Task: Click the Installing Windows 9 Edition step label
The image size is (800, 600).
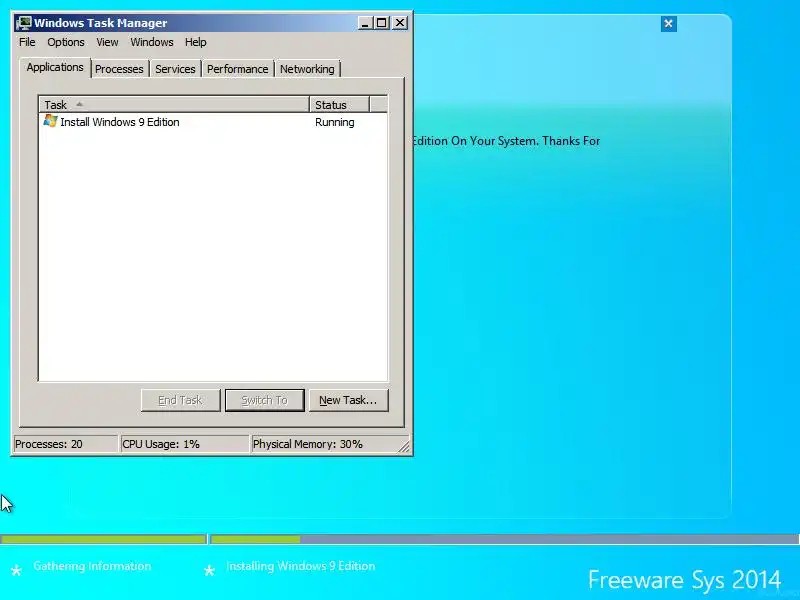Action: pyautogui.click(x=301, y=566)
